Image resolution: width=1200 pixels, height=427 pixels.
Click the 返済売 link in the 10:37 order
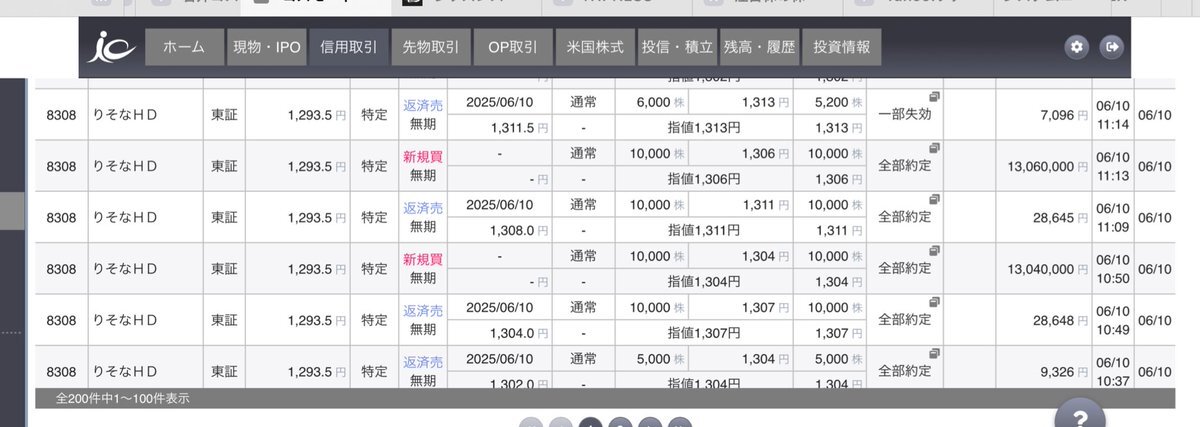[423, 361]
